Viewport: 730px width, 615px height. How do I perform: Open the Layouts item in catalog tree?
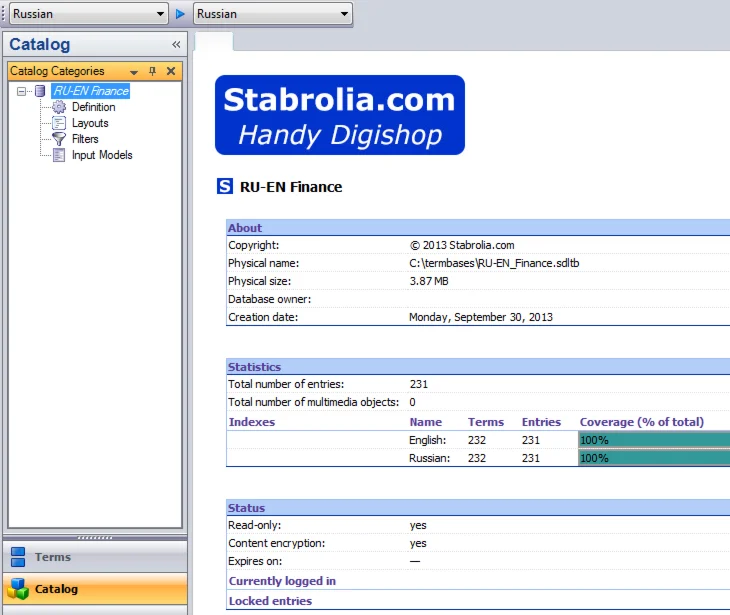(x=89, y=123)
